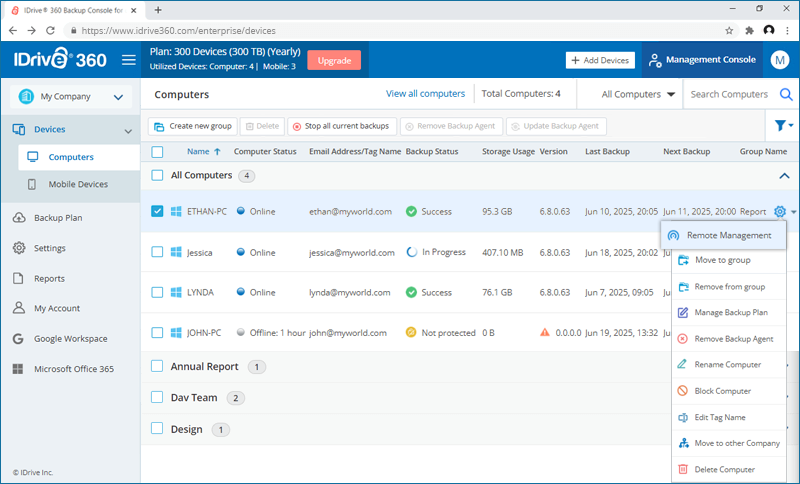Check the Dav Team group checkbox

[157, 397]
